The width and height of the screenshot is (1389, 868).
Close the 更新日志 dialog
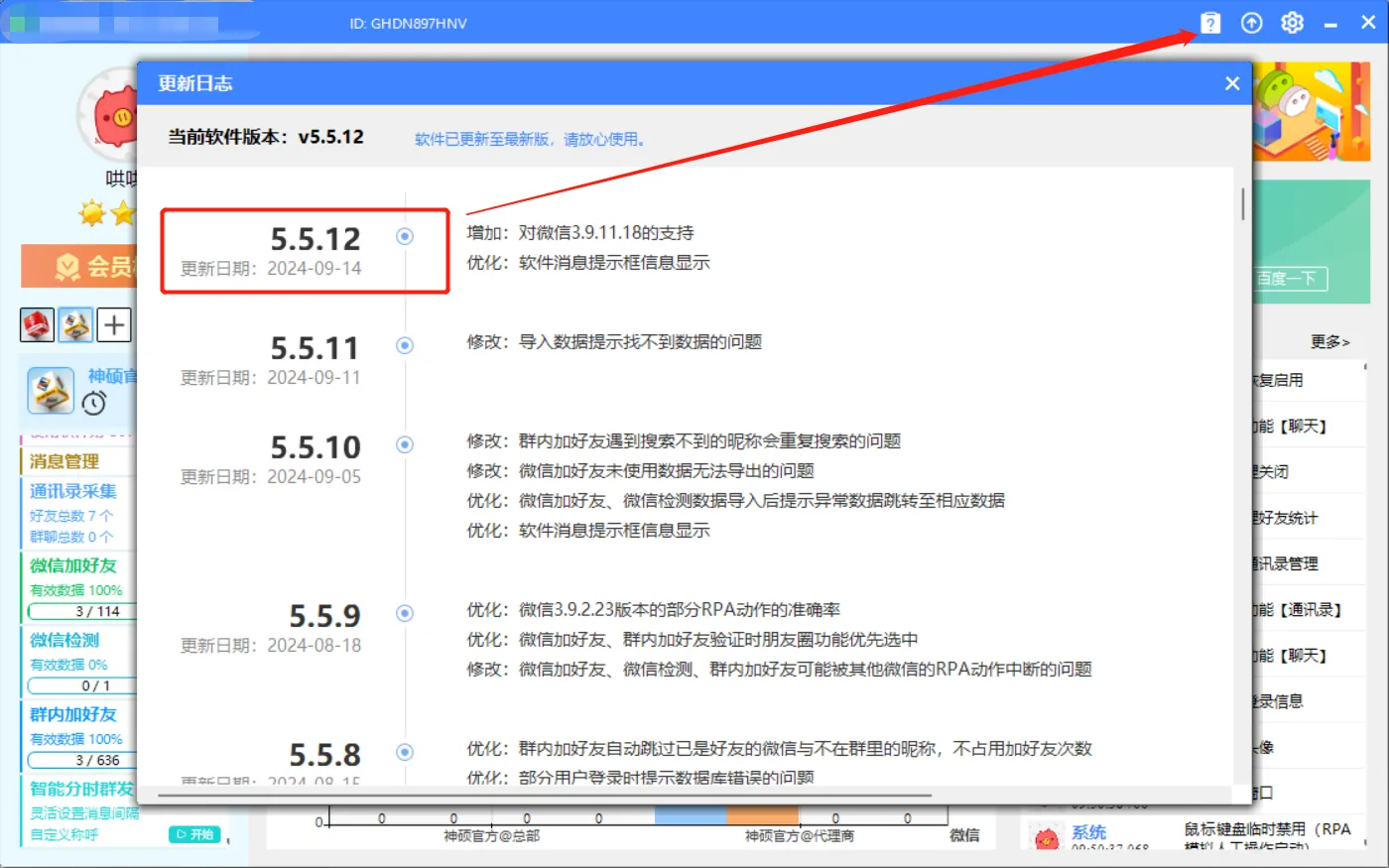pos(1232,83)
